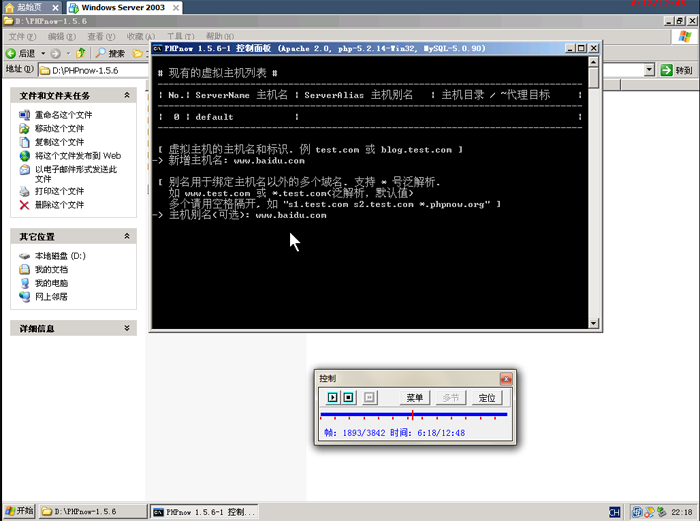The width and height of the screenshot is (700, 521).
Task: Expand the 详细信息 panel
Action: 127,328
